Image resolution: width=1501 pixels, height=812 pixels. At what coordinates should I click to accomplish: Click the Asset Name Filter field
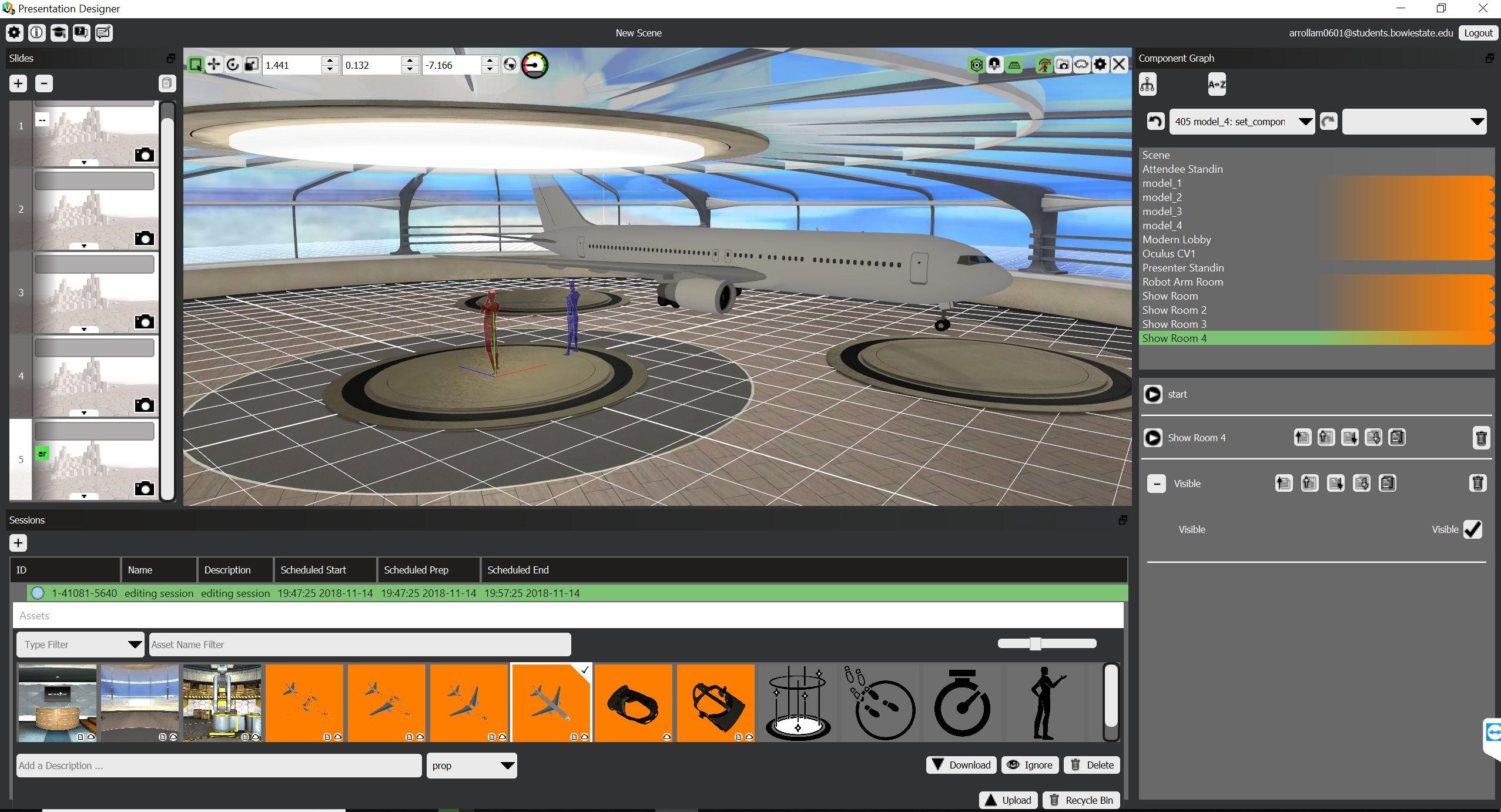360,645
